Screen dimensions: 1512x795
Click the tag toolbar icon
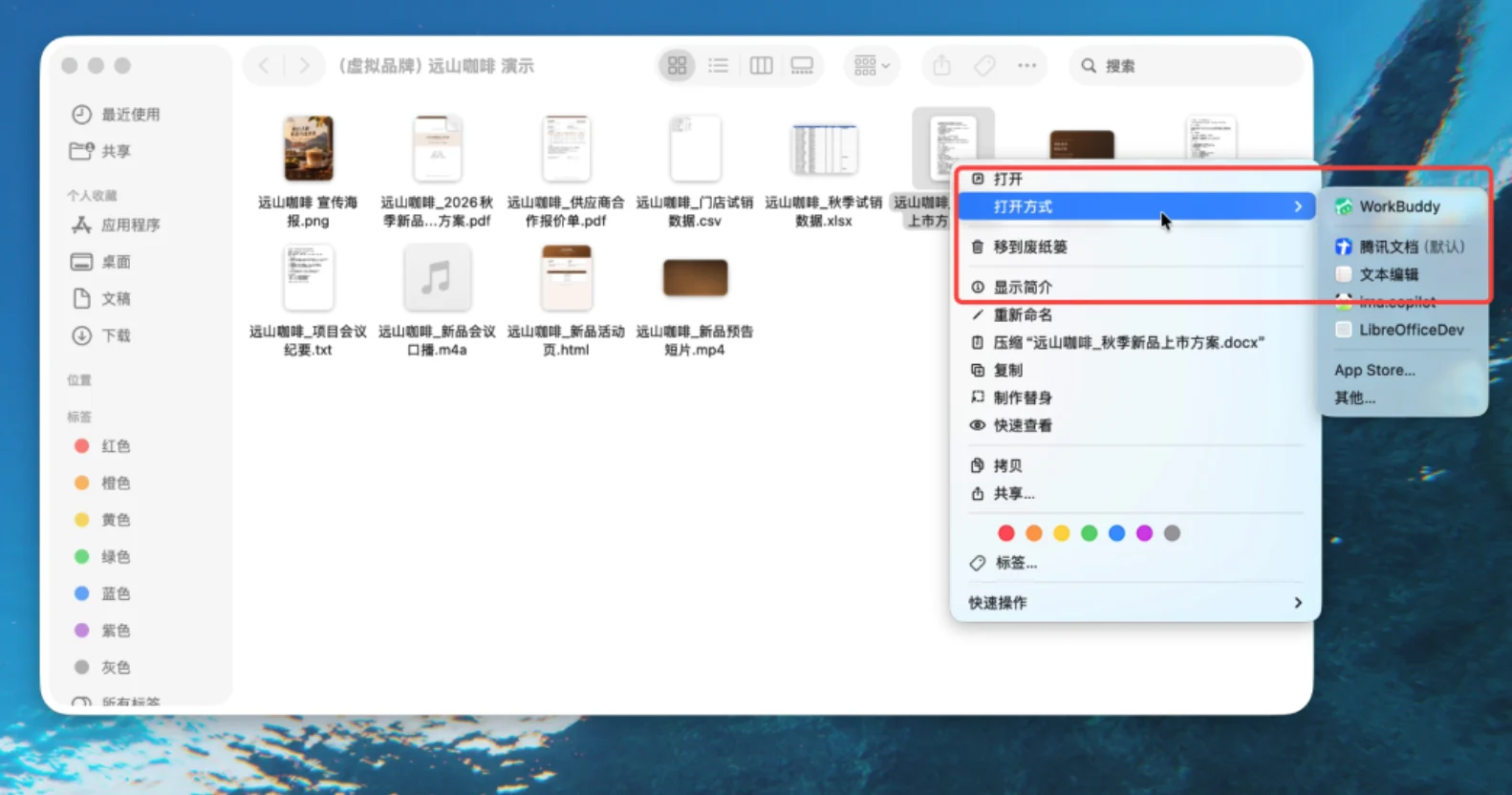[x=984, y=66]
